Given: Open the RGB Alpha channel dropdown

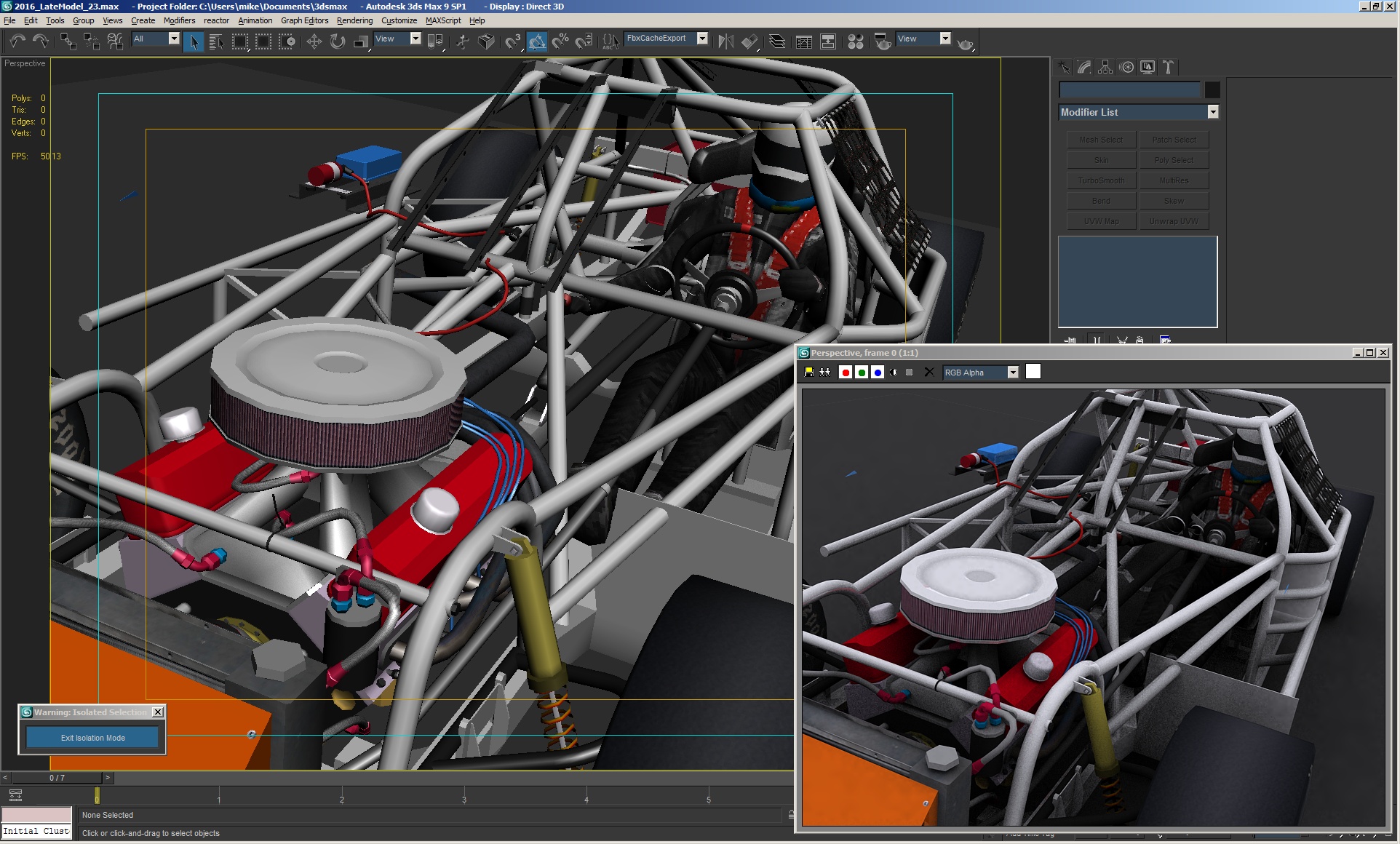Looking at the screenshot, I should (x=1012, y=372).
